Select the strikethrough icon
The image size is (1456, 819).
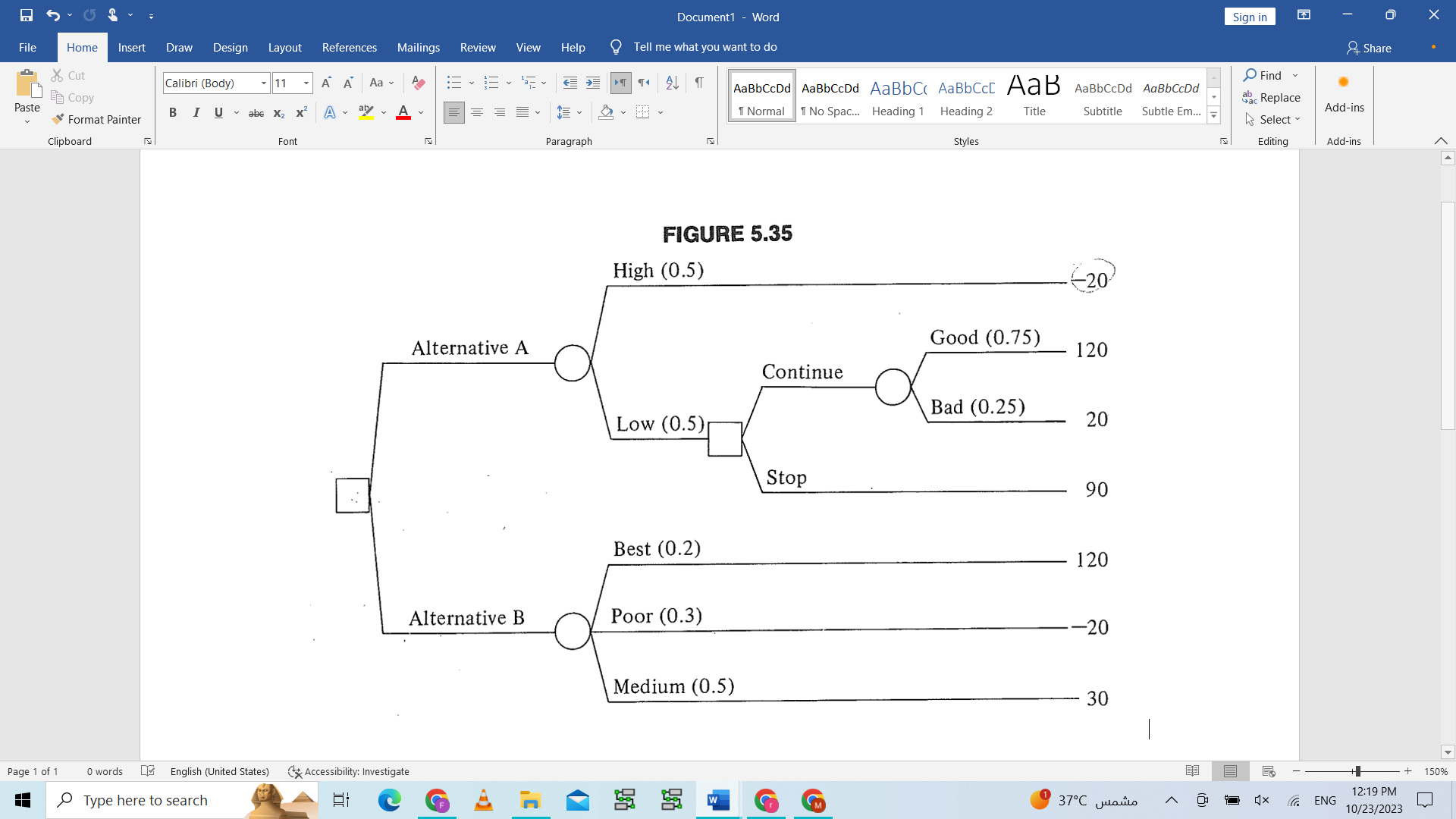(x=256, y=112)
